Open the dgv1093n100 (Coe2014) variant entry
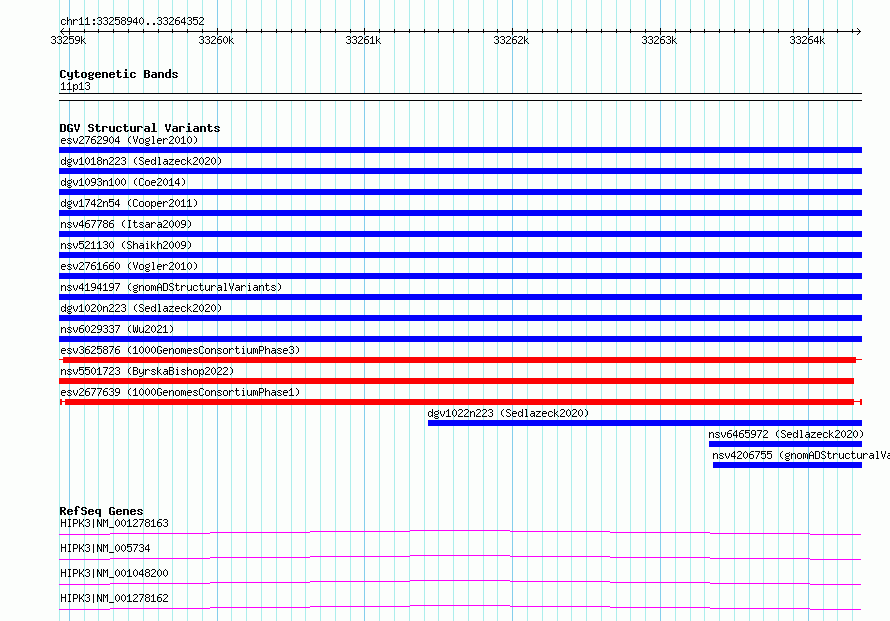 coord(123,182)
